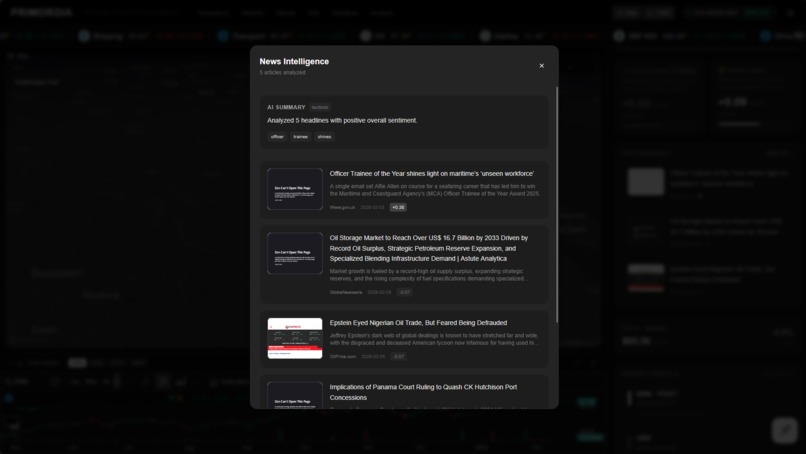Click the Officer Trainee article thumbnail

coord(295,189)
